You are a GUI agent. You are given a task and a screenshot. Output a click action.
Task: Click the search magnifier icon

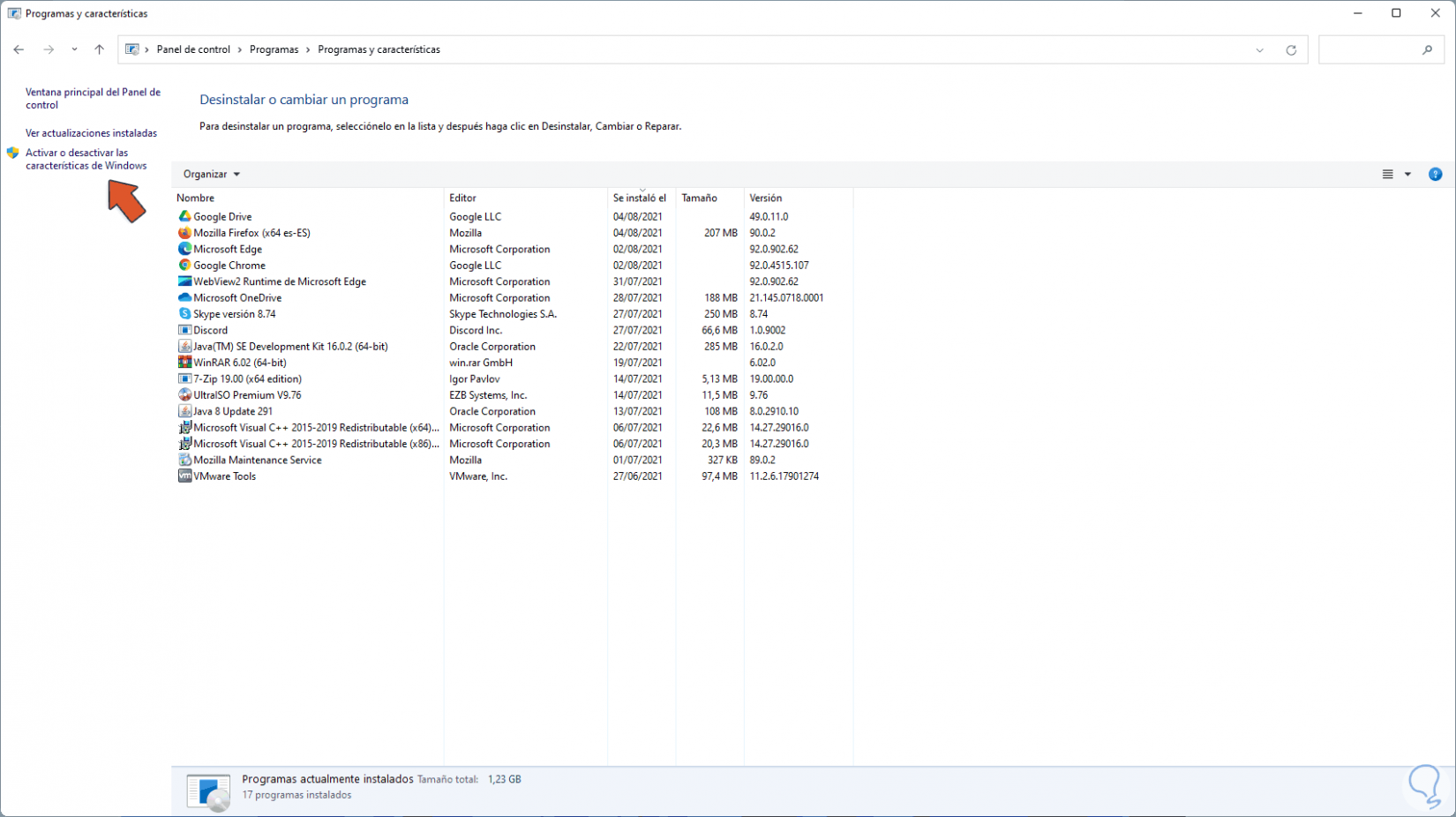[x=1427, y=50]
